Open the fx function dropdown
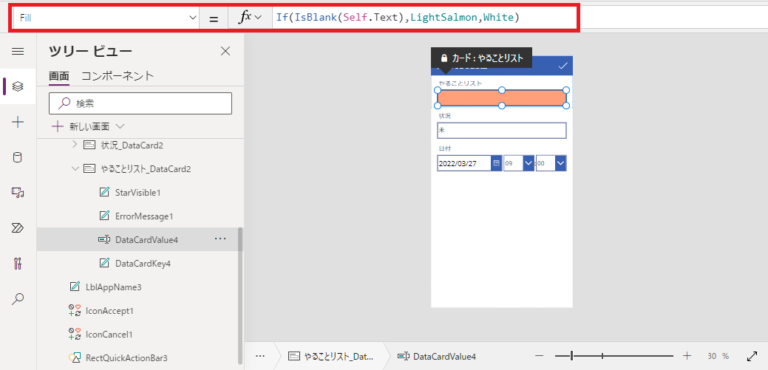This screenshot has height=370, width=768. [x=250, y=17]
